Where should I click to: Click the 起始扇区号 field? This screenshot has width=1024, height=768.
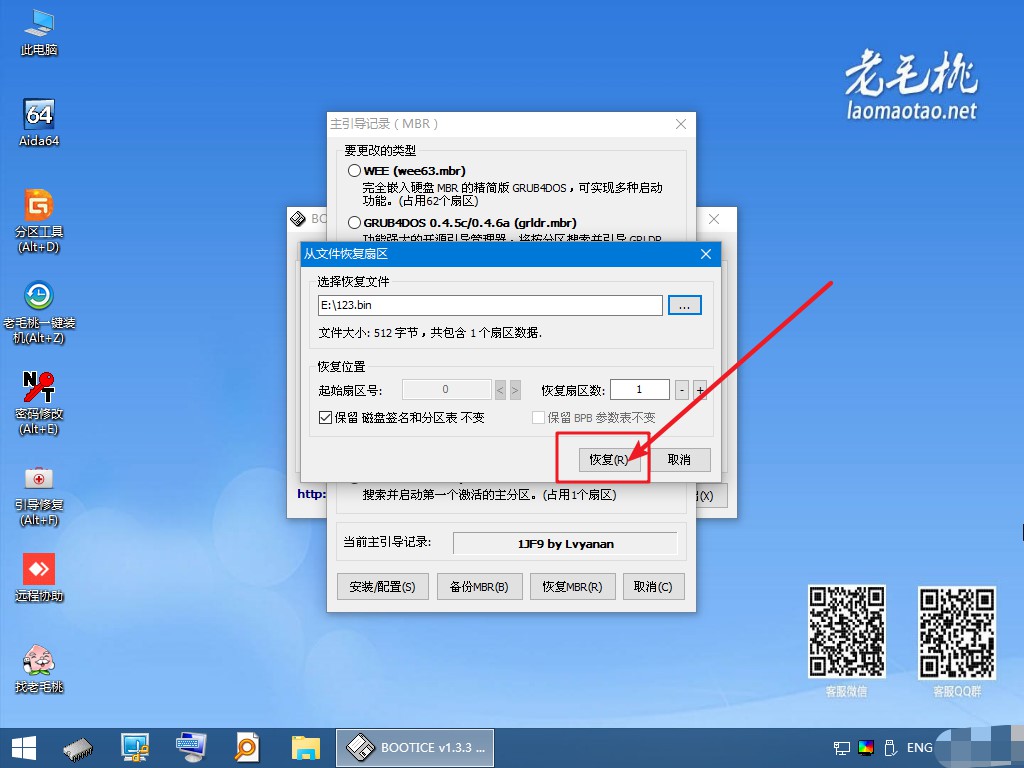[x=446, y=390]
